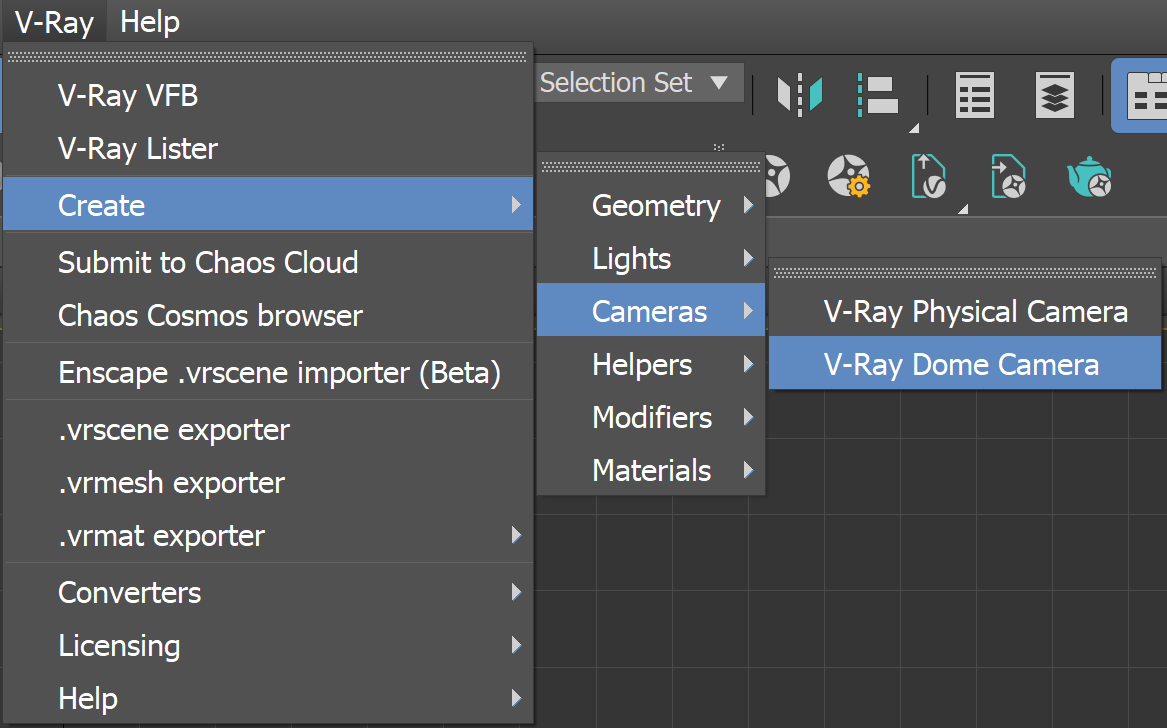1167x728 pixels.
Task: Render the scene using the V-Ray teapot icon
Action: click(1090, 177)
